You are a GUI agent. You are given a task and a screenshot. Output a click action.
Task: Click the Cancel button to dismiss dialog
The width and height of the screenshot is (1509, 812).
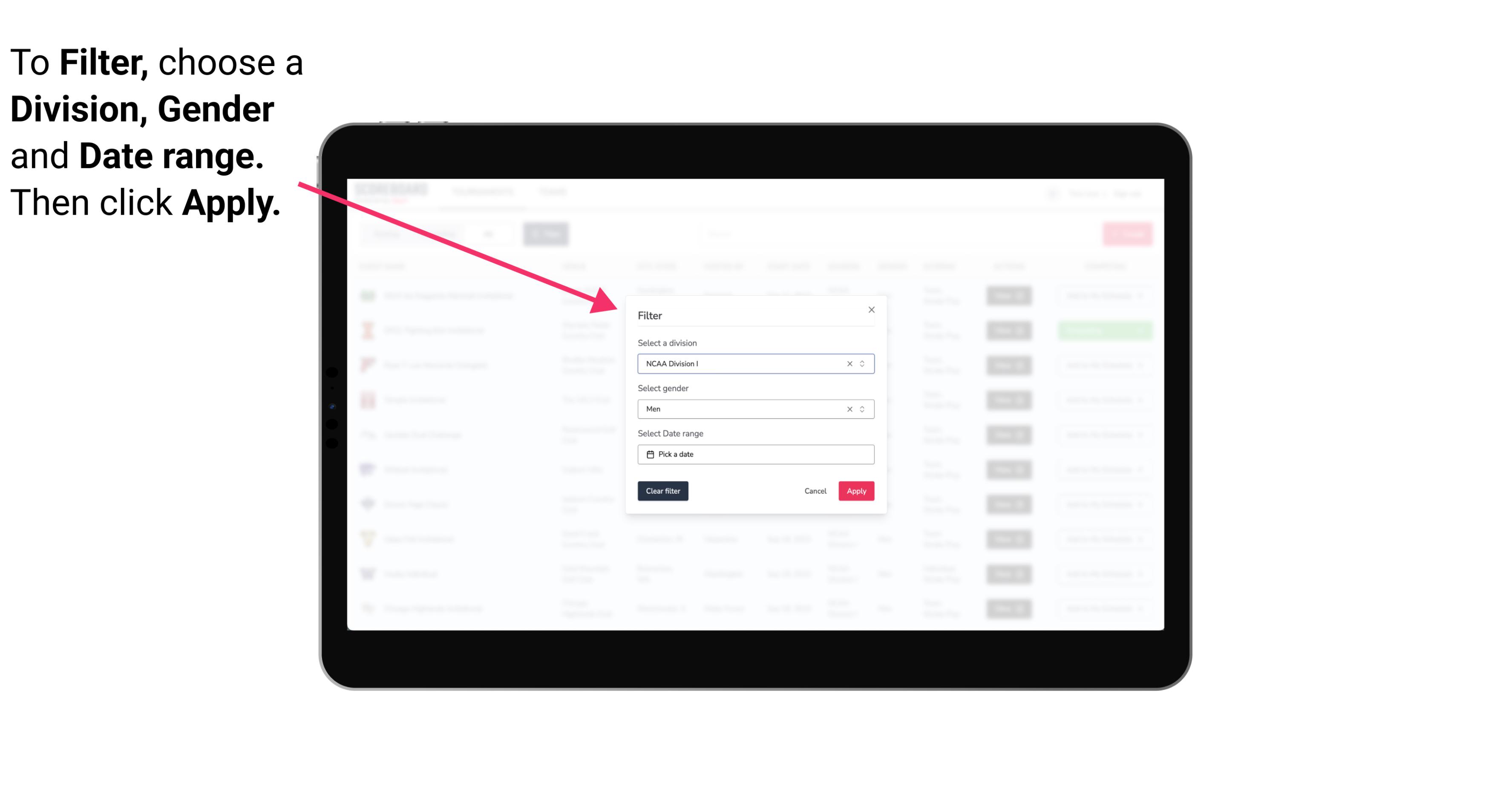[815, 491]
